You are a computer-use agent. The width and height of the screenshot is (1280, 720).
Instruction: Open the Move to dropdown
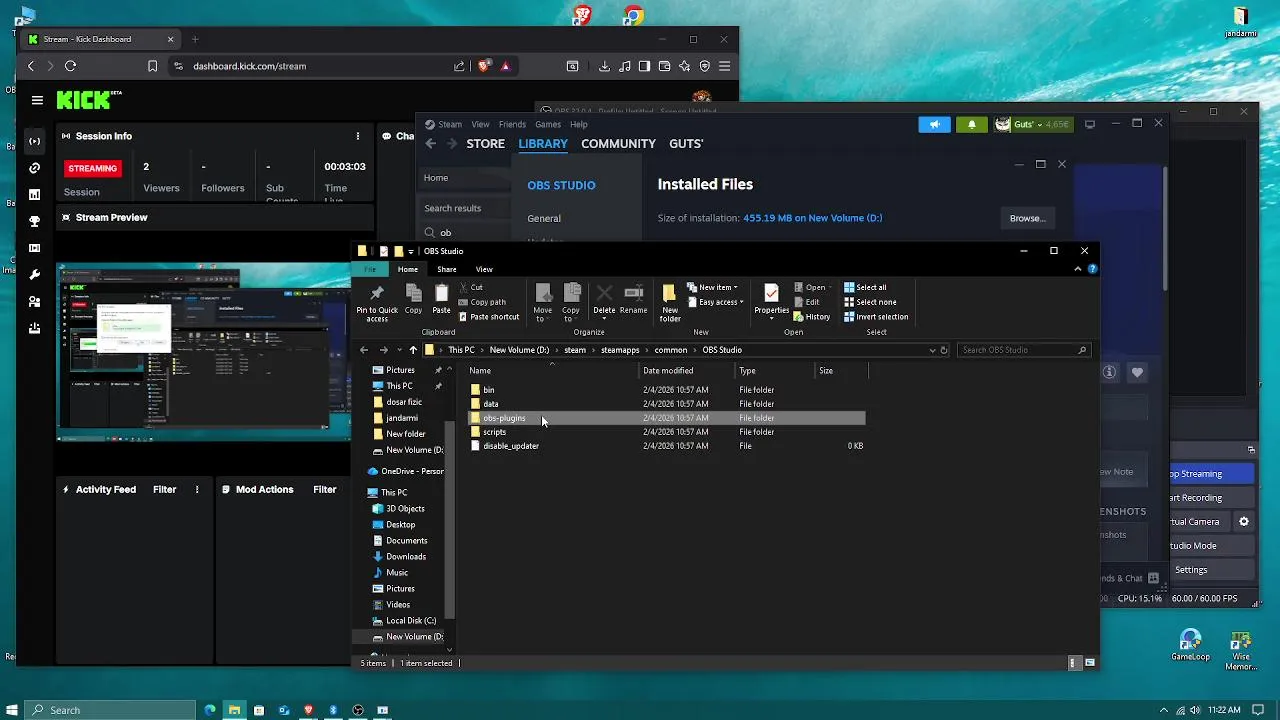coord(542,302)
